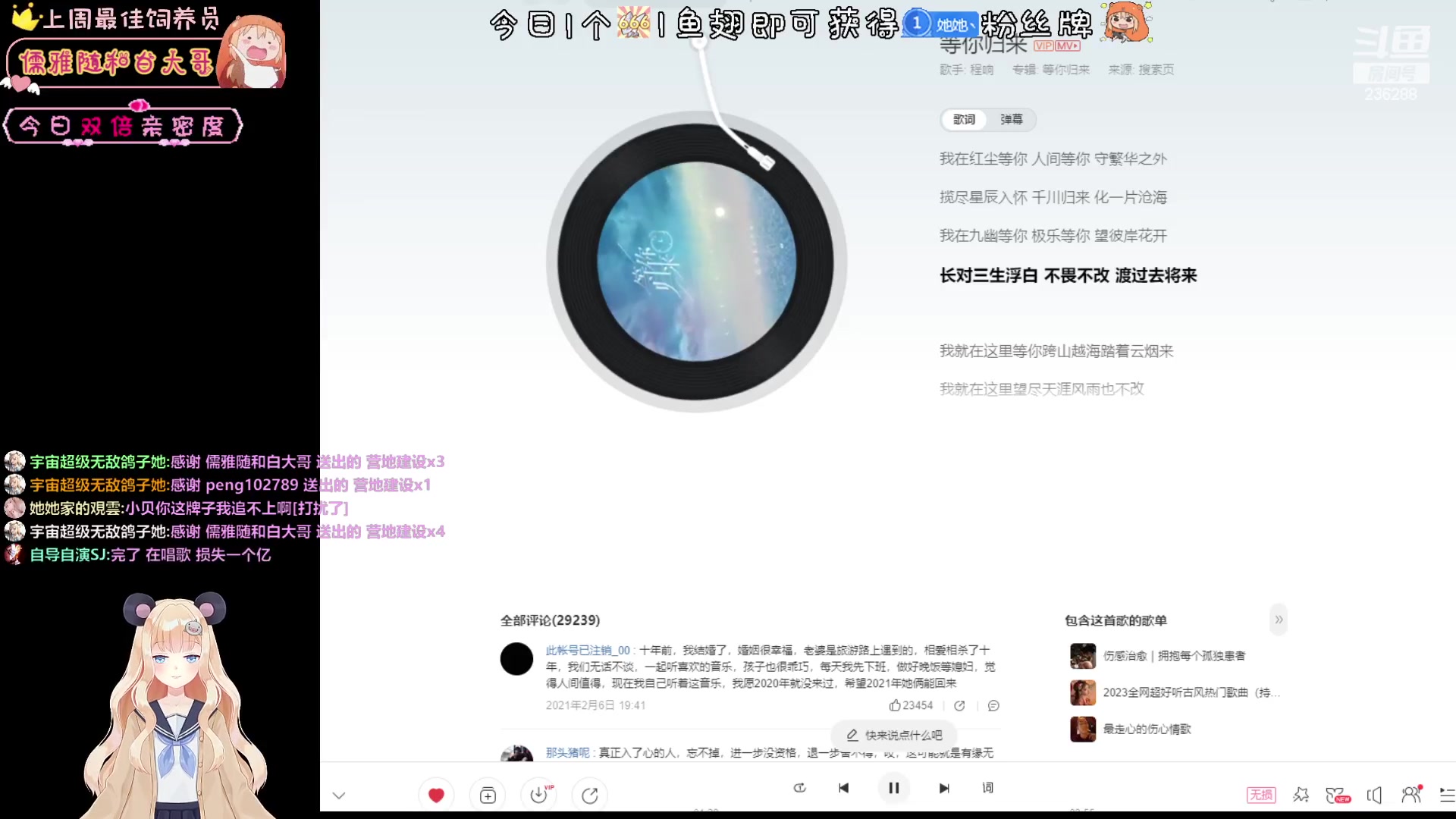Expand playlists panel with double chevron

click(x=1279, y=620)
